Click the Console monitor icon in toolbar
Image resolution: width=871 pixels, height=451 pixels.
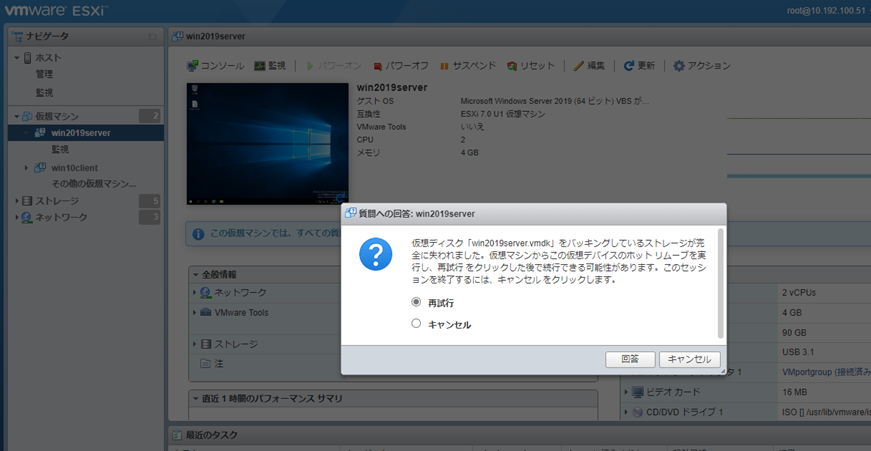point(194,66)
